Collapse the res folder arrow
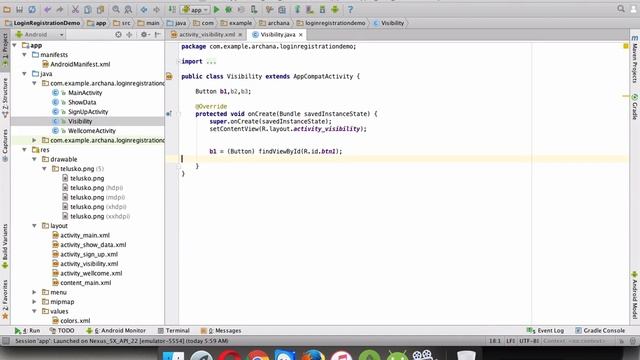The height and width of the screenshot is (360, 640). click(24, 150)
